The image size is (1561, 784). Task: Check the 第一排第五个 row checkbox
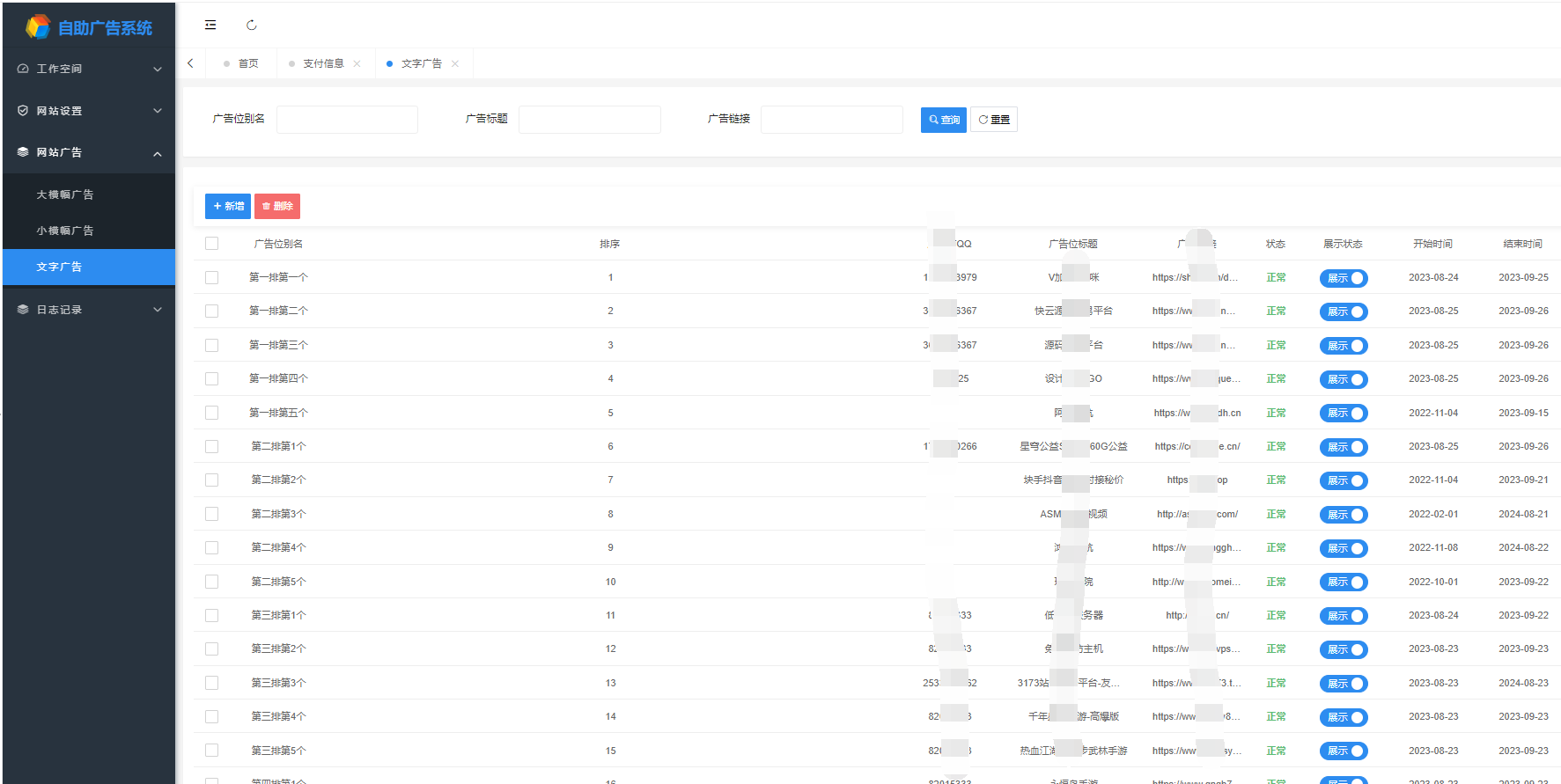[x=211, y=413]
